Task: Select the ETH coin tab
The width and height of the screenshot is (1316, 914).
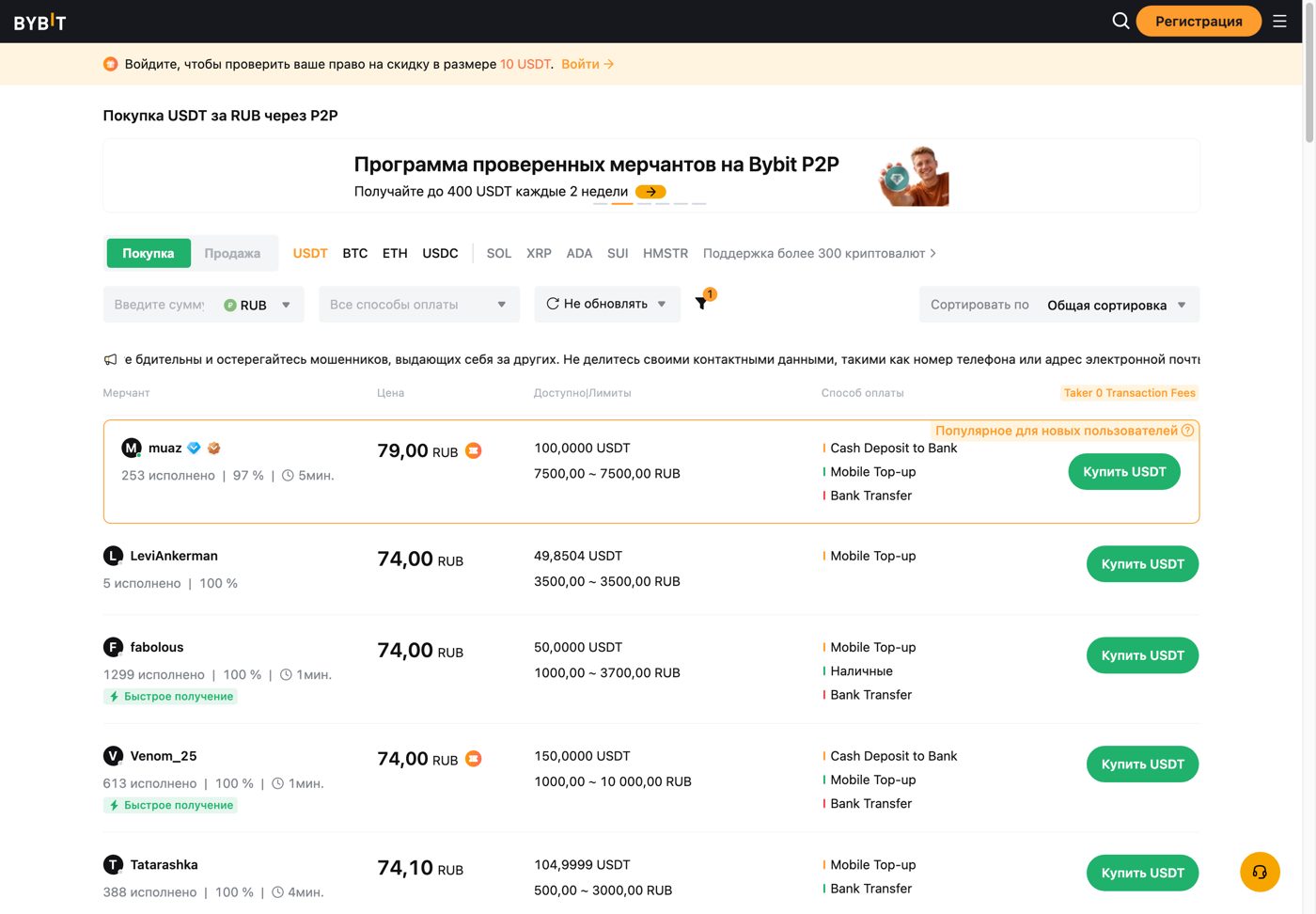Action: pos(395,253)
